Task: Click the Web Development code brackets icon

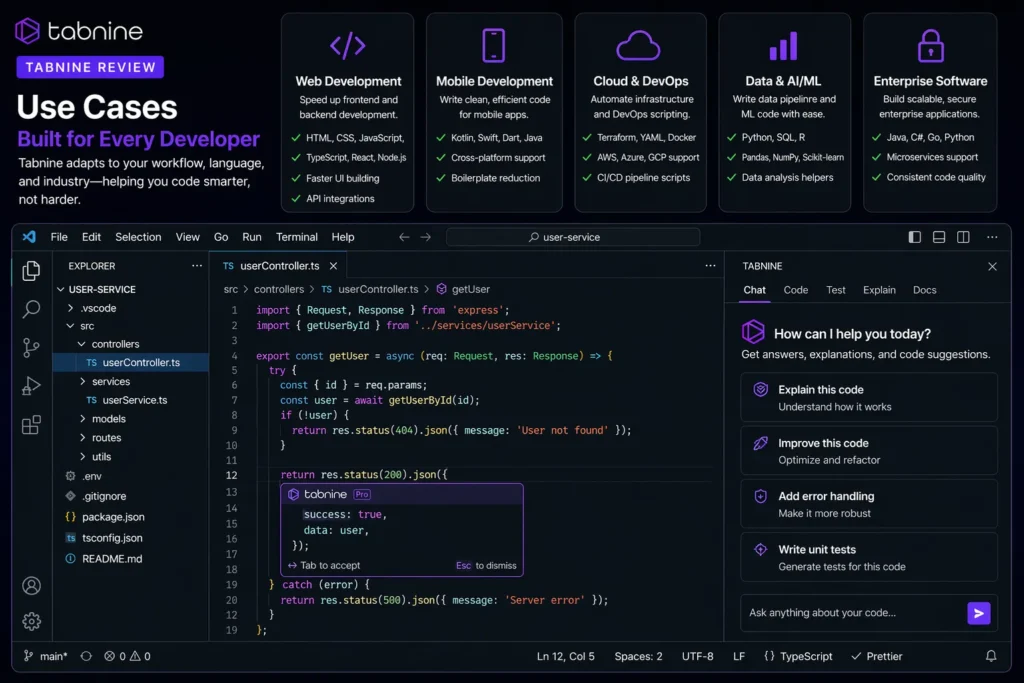Action: (347, 46)
